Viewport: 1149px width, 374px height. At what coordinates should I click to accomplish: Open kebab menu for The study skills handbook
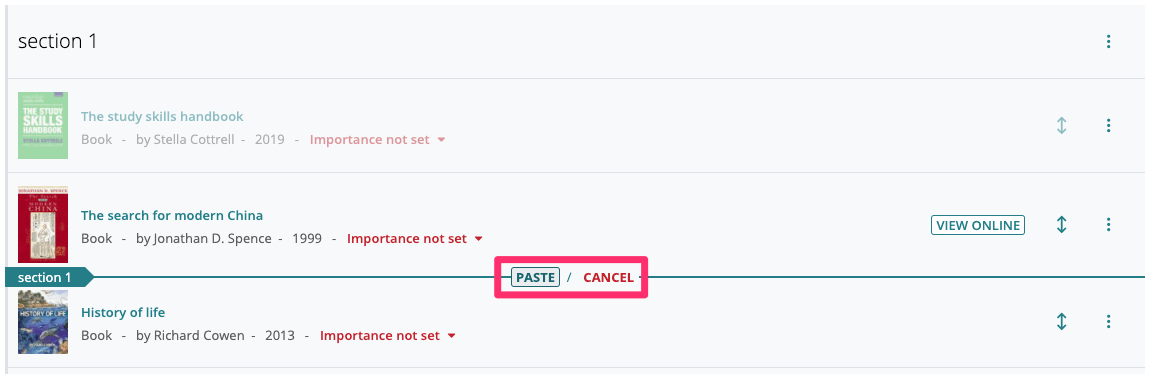[1108, 126]
